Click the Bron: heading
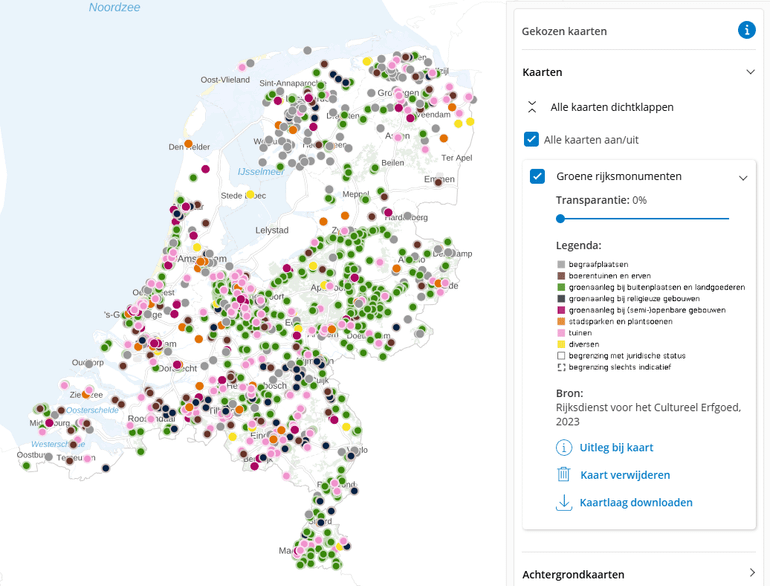Viewport: 770px width, 586px height. 569,393
